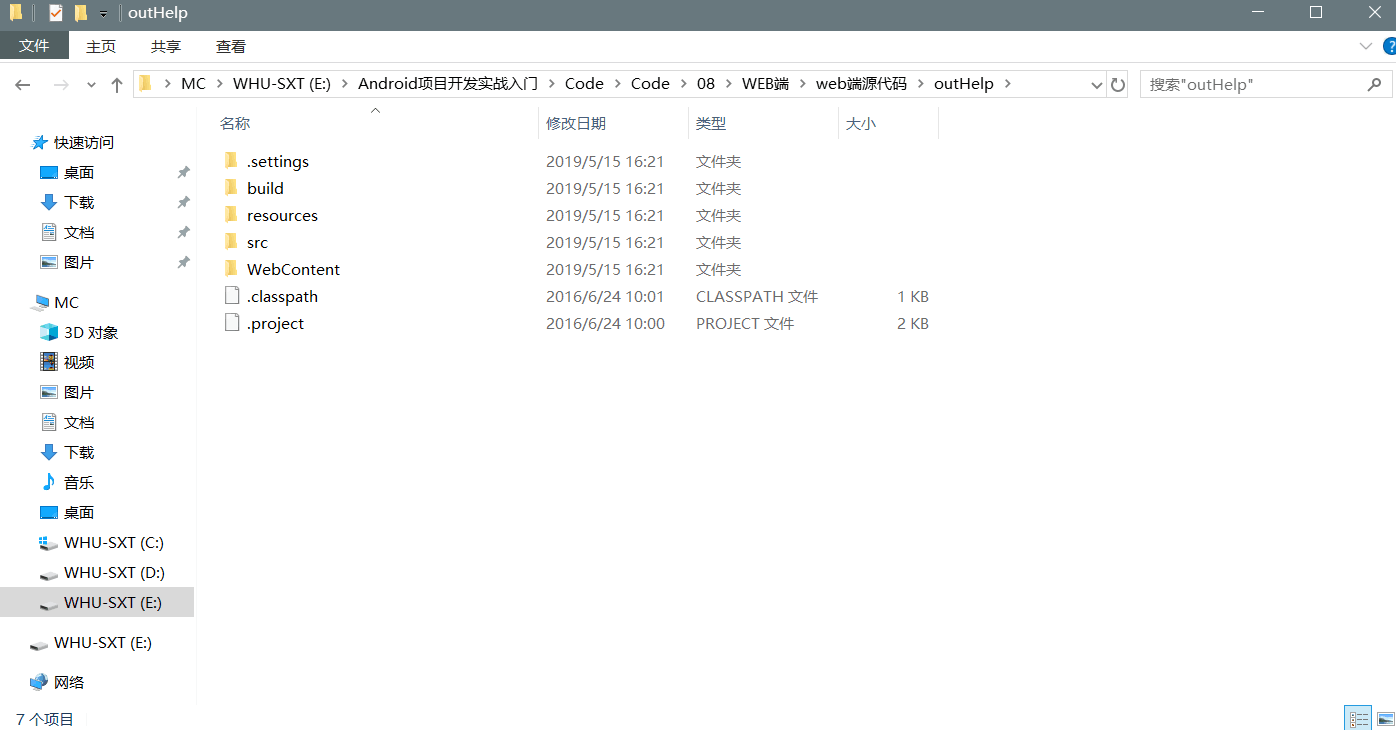Viewport: 1396px width, 730px height.
Task: Click Android项目开发实战入门 in the breadcrumb
Action: [x=448, y=84]
